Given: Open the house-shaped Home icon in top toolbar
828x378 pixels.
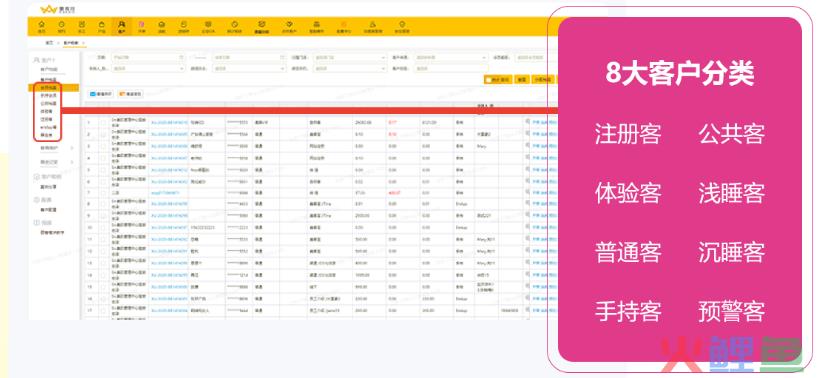Looking at the screenshot, I should (42, 24).
